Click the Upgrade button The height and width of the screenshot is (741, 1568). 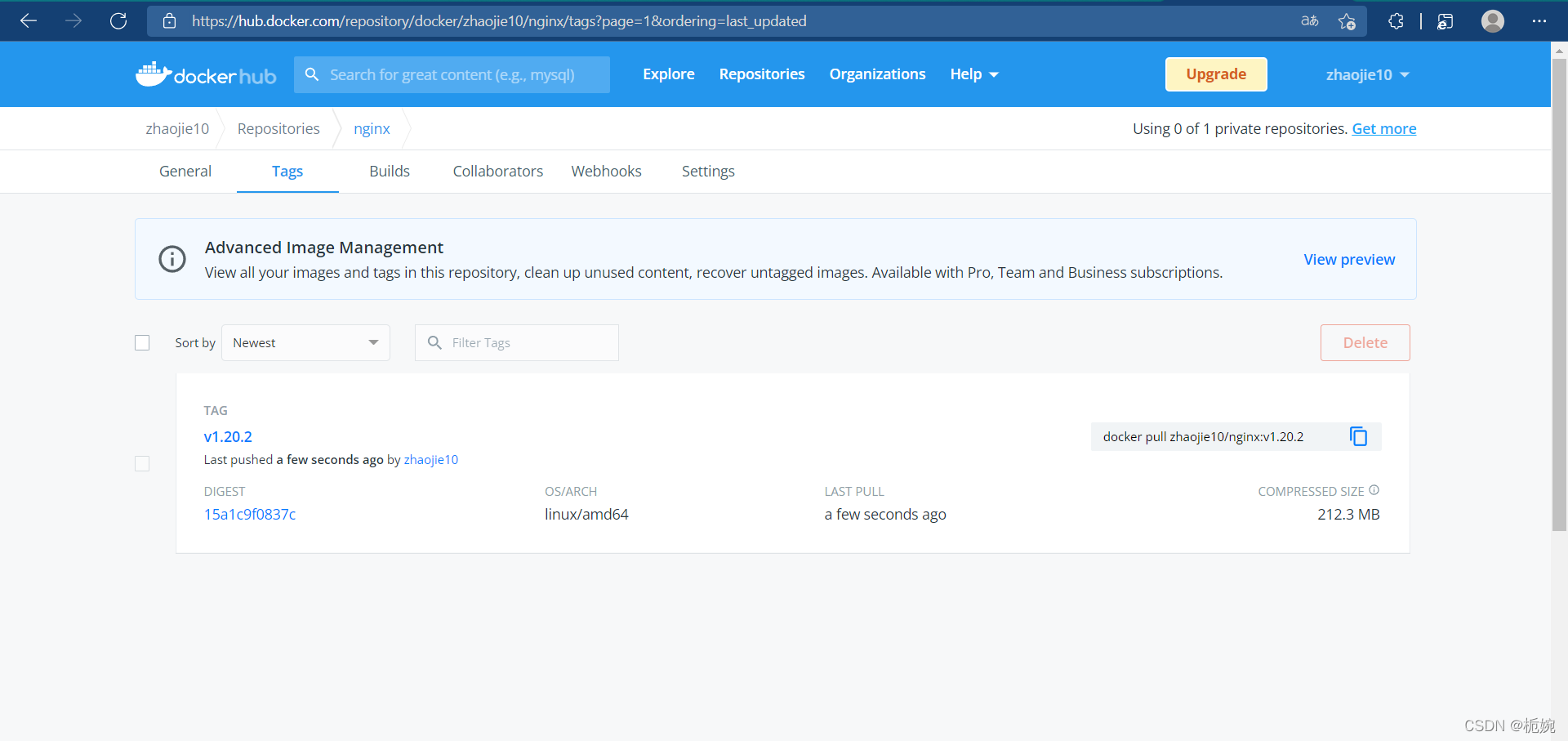pyautogui.click(x=1216, y=74)
